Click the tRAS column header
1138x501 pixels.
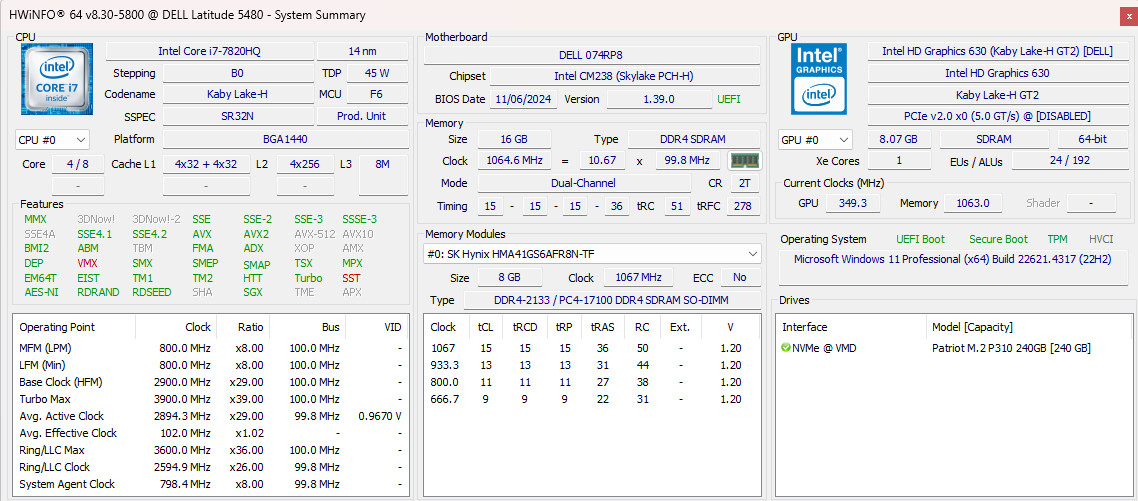click(602, 327)
